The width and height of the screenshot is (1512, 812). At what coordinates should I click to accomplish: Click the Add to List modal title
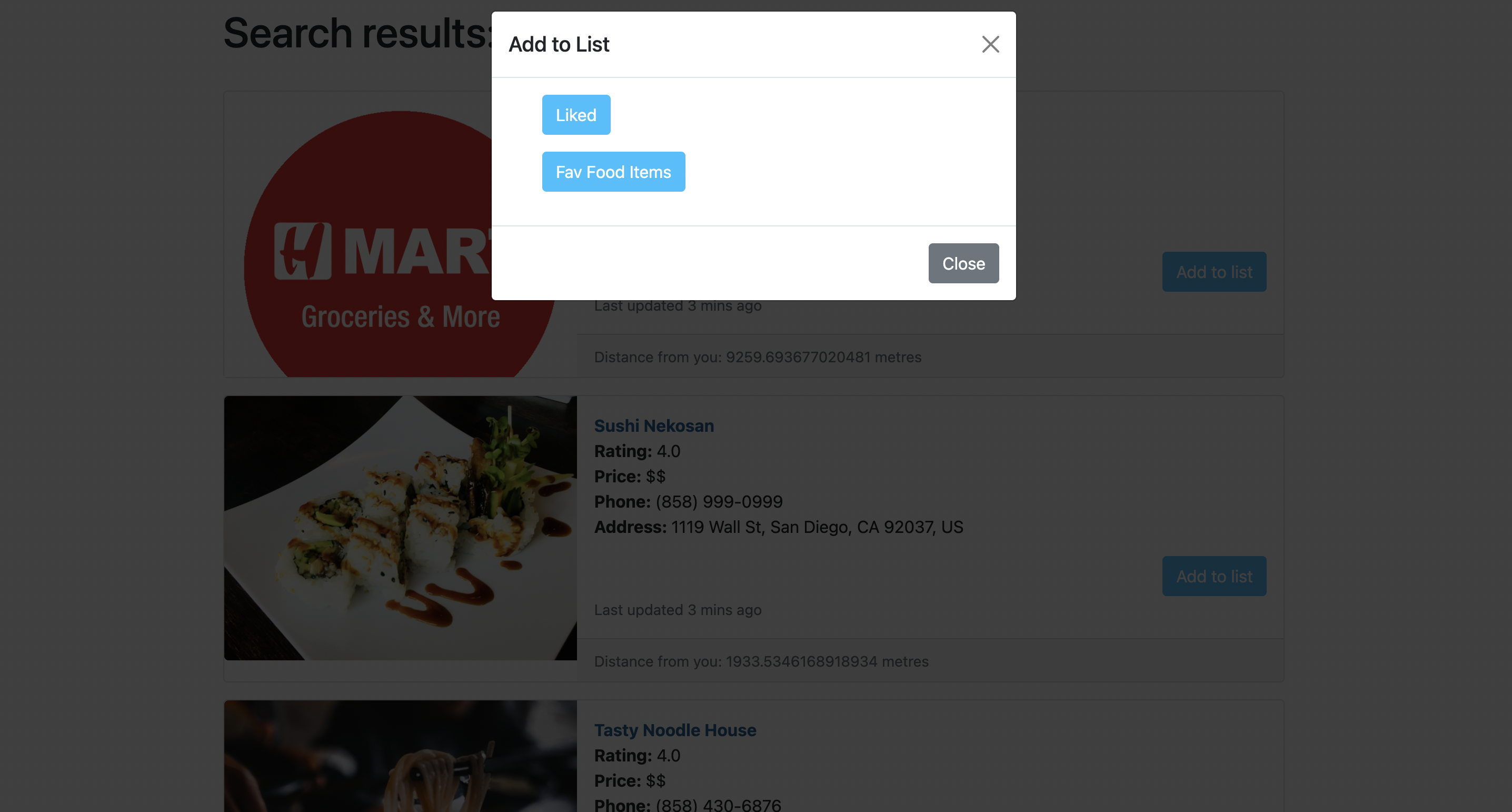[x=559, y=44]
